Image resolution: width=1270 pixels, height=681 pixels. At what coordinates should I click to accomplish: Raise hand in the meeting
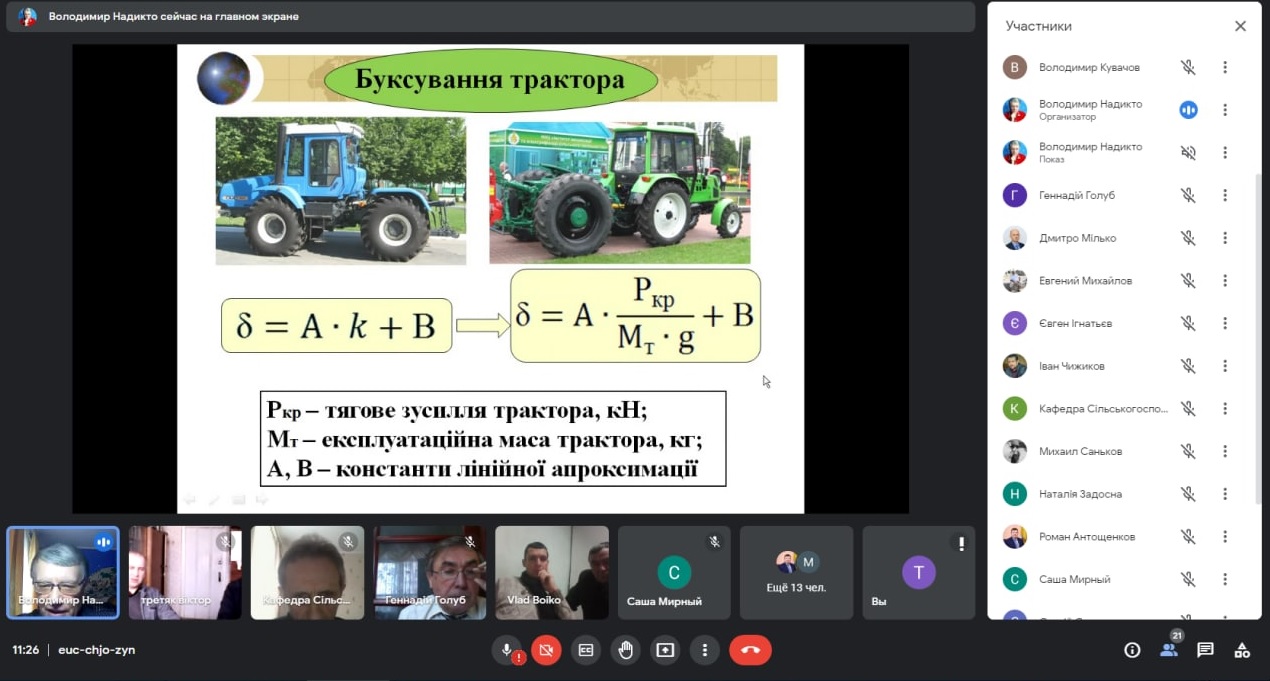626,650
